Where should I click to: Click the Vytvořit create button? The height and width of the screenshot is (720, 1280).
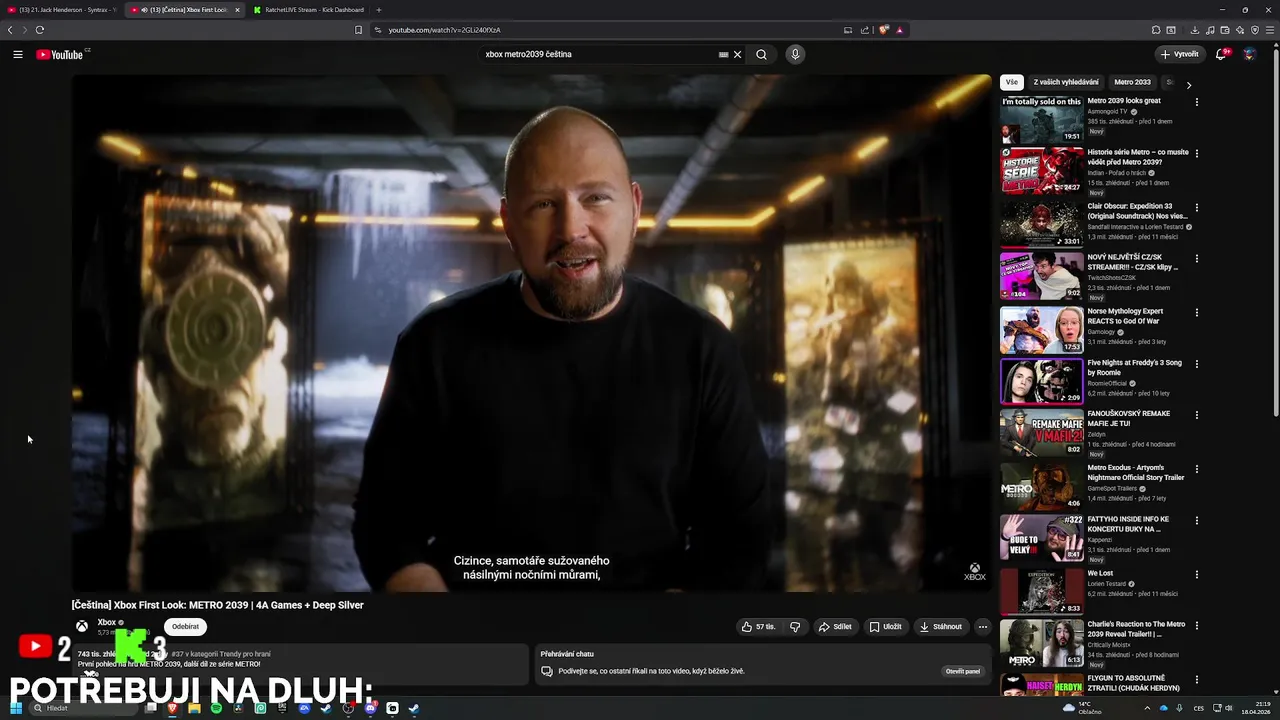(x=1179, y=54)
